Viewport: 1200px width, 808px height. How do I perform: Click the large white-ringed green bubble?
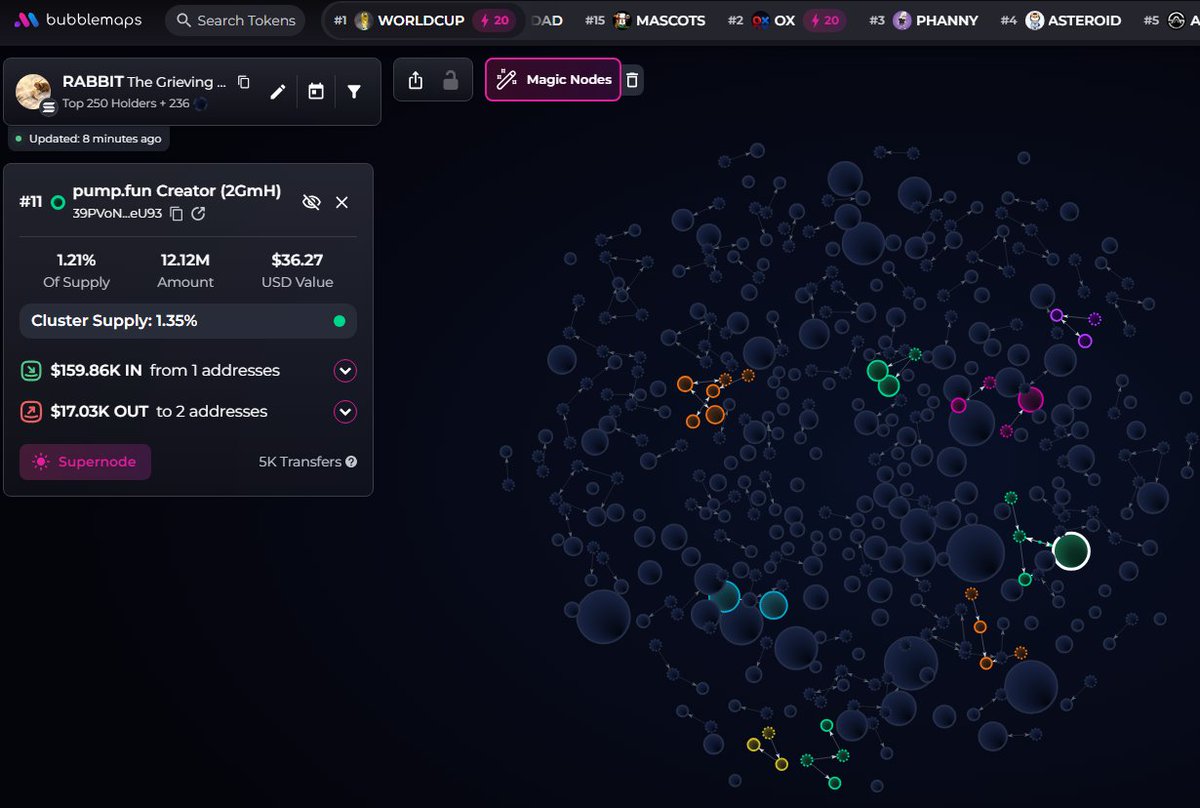pos(1071,551)
